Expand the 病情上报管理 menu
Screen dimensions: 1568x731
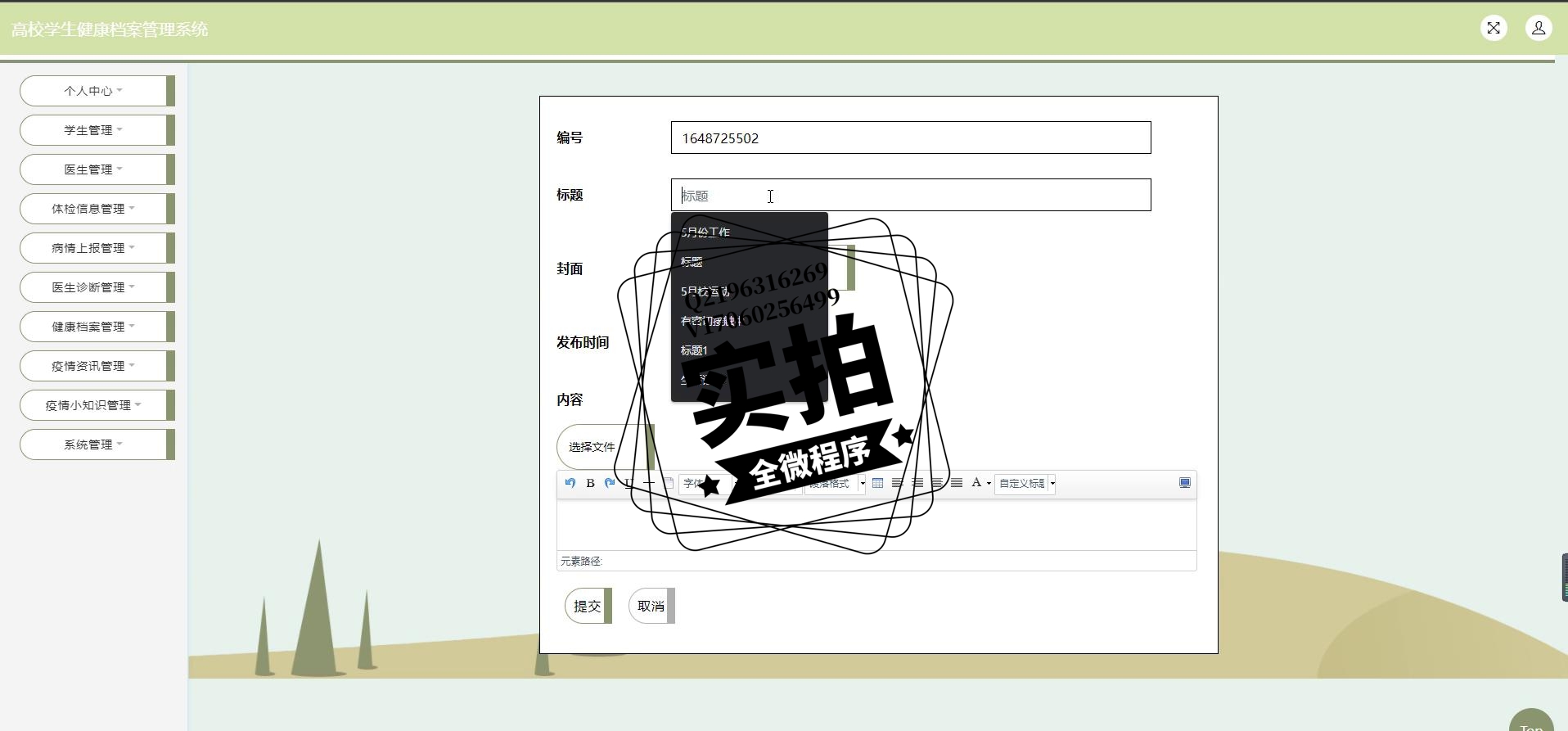[97, 248]
